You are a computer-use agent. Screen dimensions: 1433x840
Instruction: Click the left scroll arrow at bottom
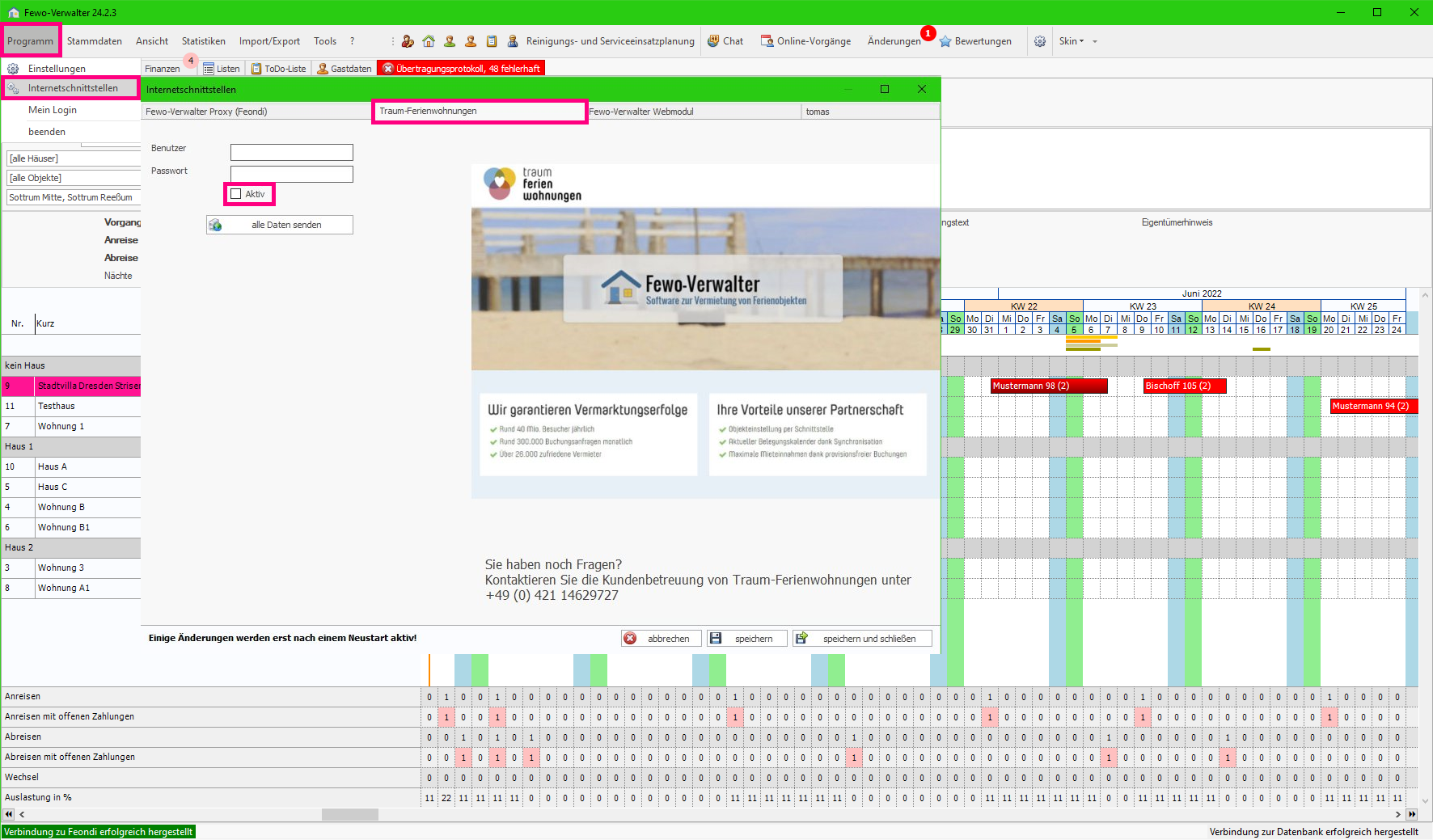coord(22,814)
